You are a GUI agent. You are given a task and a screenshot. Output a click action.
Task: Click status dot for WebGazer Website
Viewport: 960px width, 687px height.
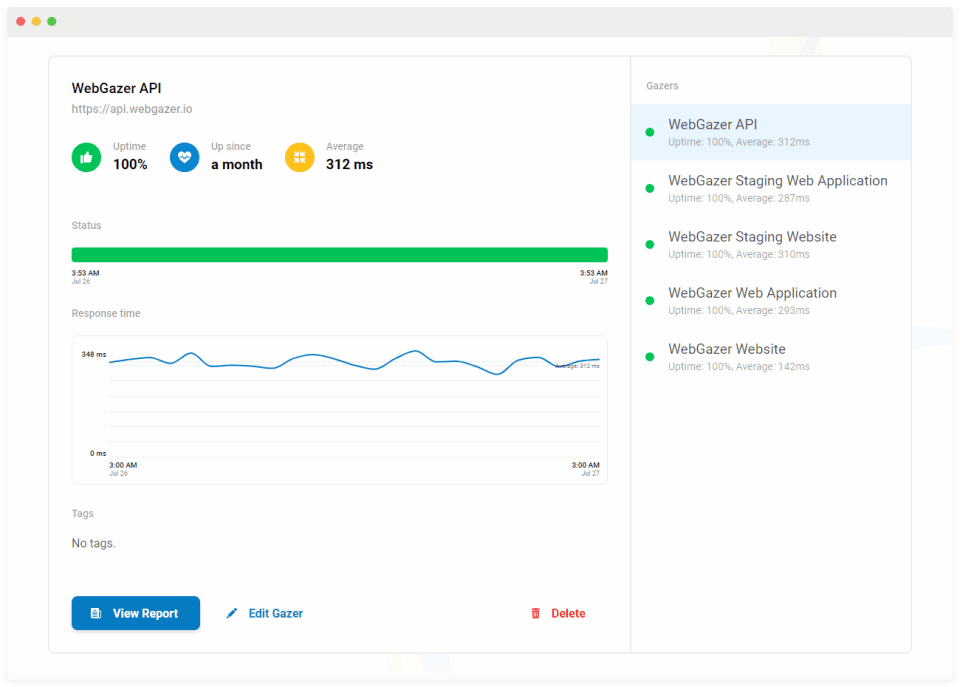coord(650,357)
